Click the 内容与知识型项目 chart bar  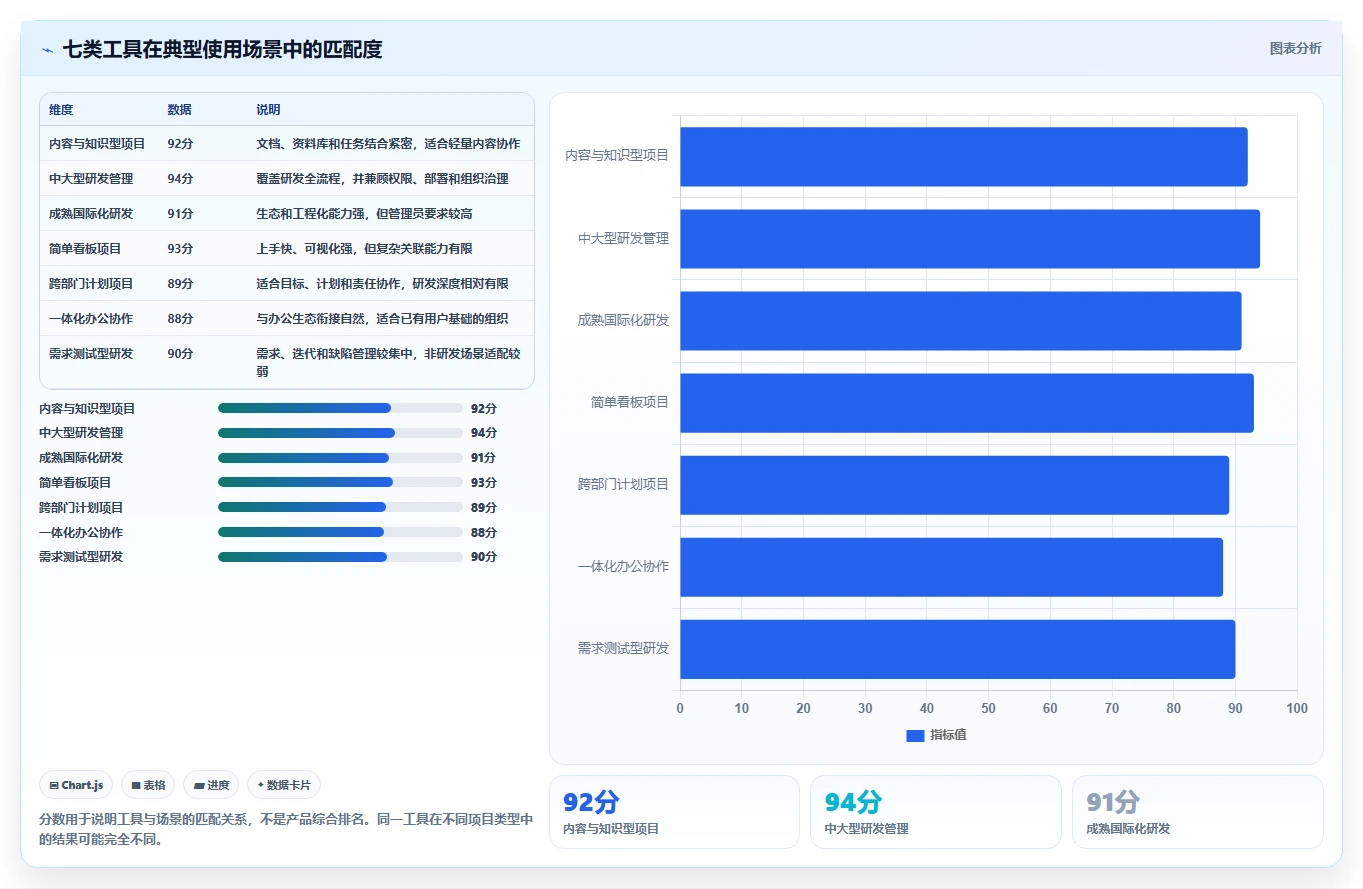click(x=964, y=156)
